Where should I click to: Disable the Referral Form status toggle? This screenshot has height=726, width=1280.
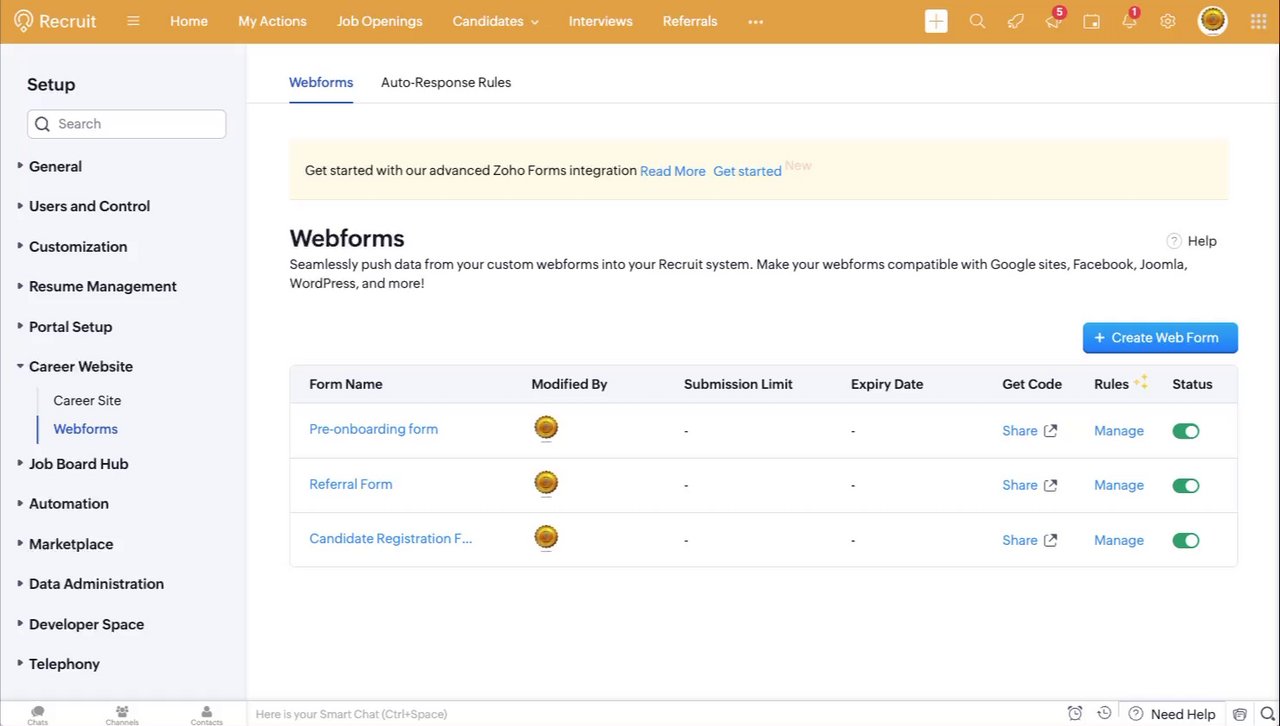1185,486
